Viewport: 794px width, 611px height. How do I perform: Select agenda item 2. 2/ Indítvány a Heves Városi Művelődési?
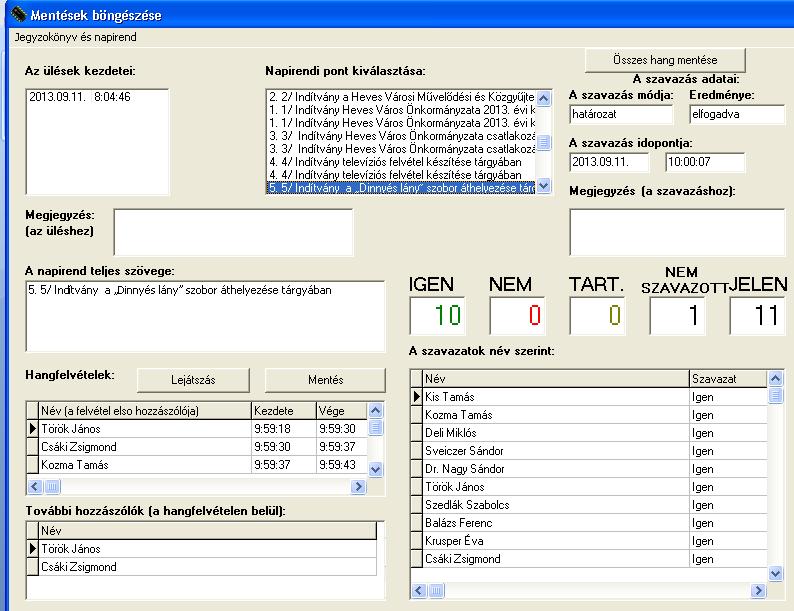pyautogui.click(x=402, y=97)
